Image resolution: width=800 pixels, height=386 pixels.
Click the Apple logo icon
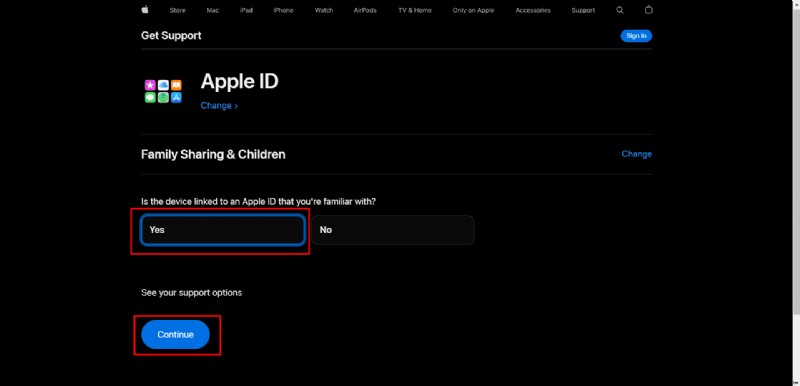[145, 10]
